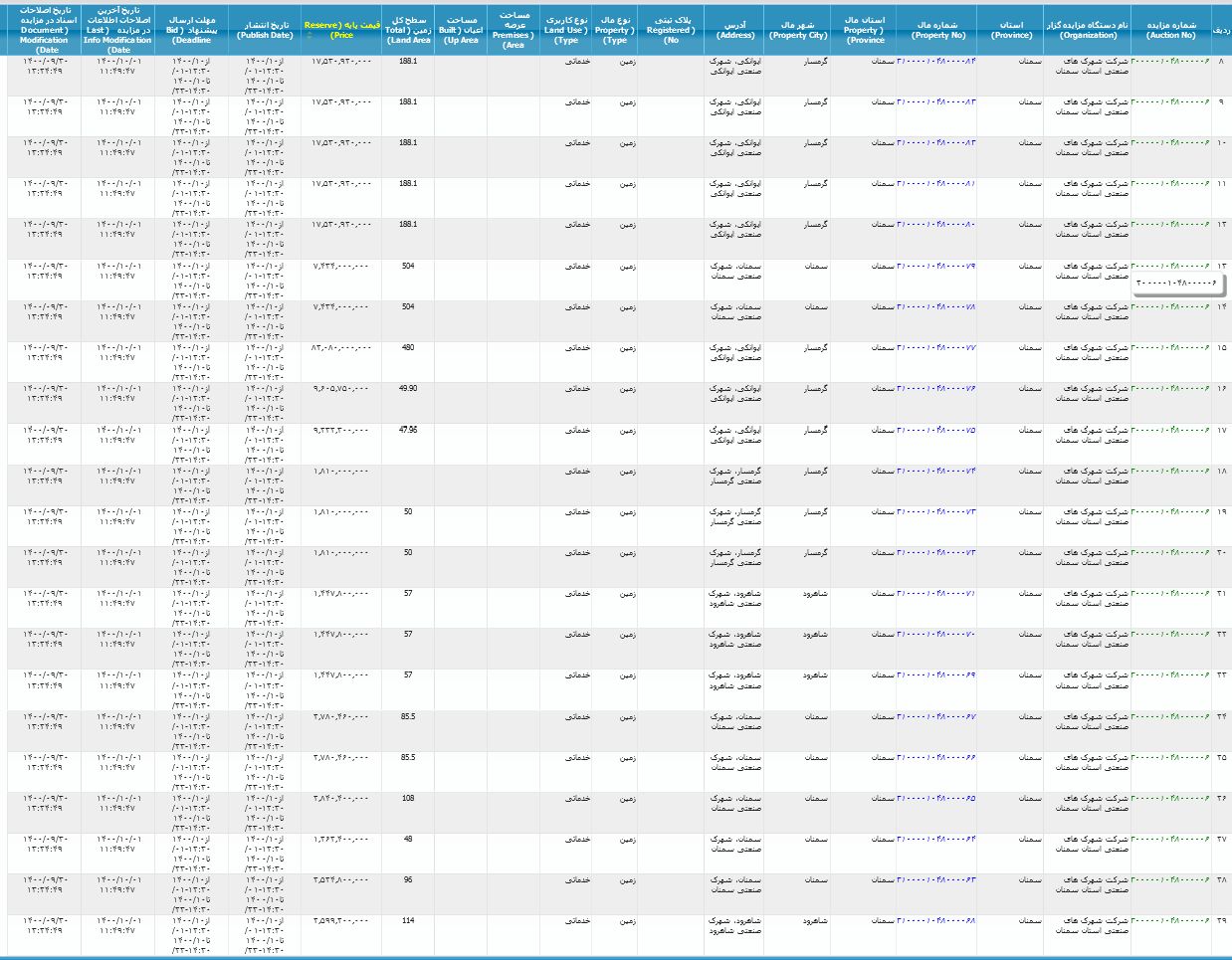The image size is (1232, 960).
Task: Click Document Modification Date column header
Action: click(44, 30)
